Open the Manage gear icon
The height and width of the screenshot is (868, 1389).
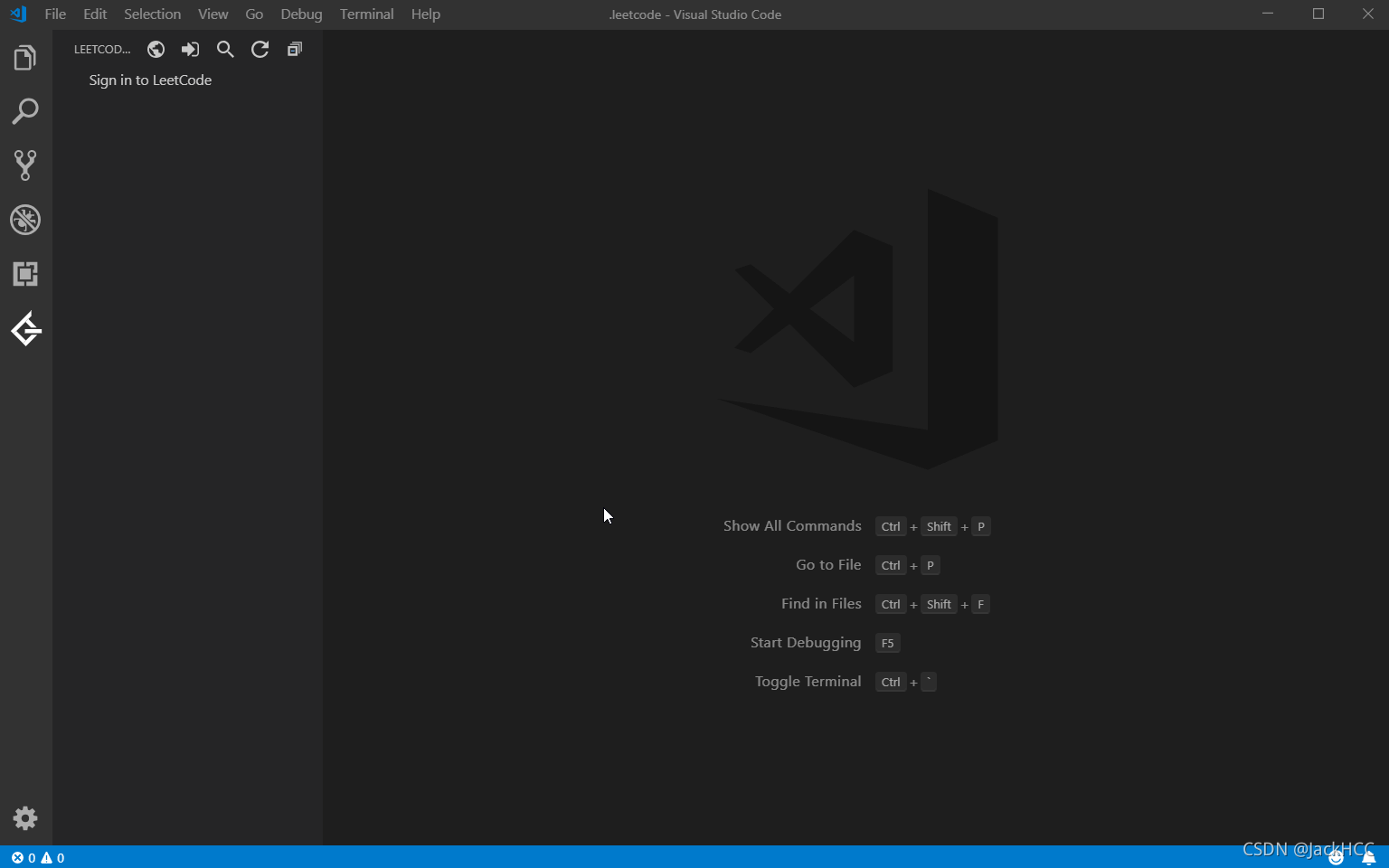[x=25, y=818]
